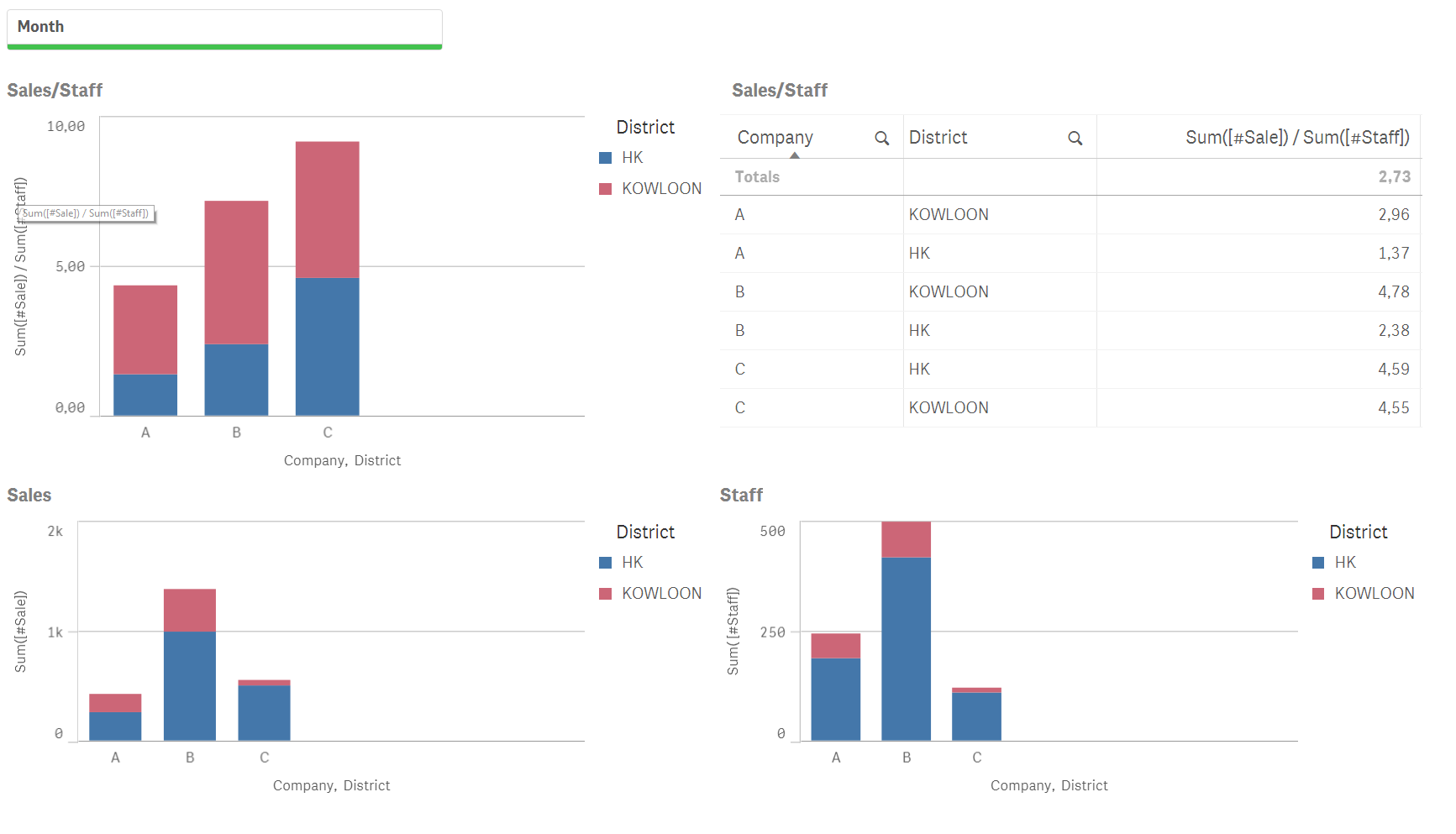Click the Sales/Staff bar chart title
The width and height of the screenshot is (1456, 834).
[x=55, y=91]
